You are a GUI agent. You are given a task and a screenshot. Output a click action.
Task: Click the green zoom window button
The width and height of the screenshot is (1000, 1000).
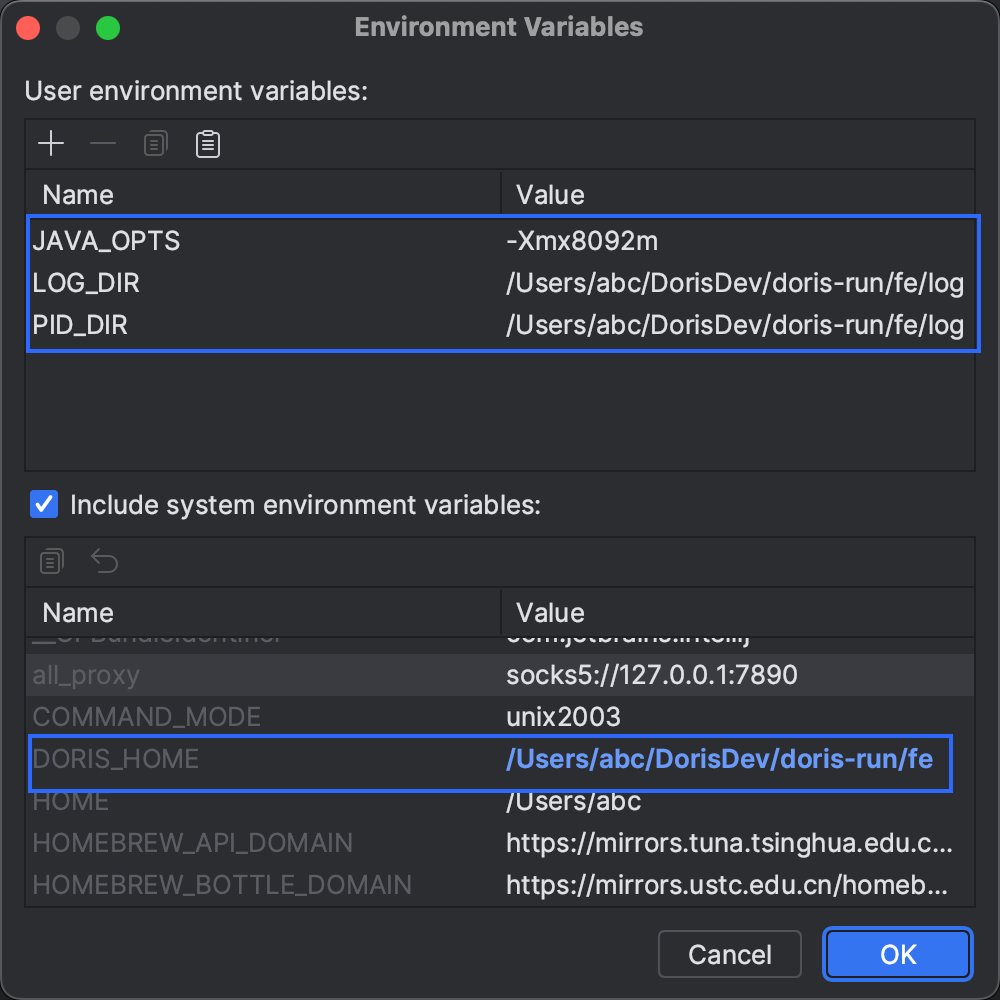pos(108,28)
